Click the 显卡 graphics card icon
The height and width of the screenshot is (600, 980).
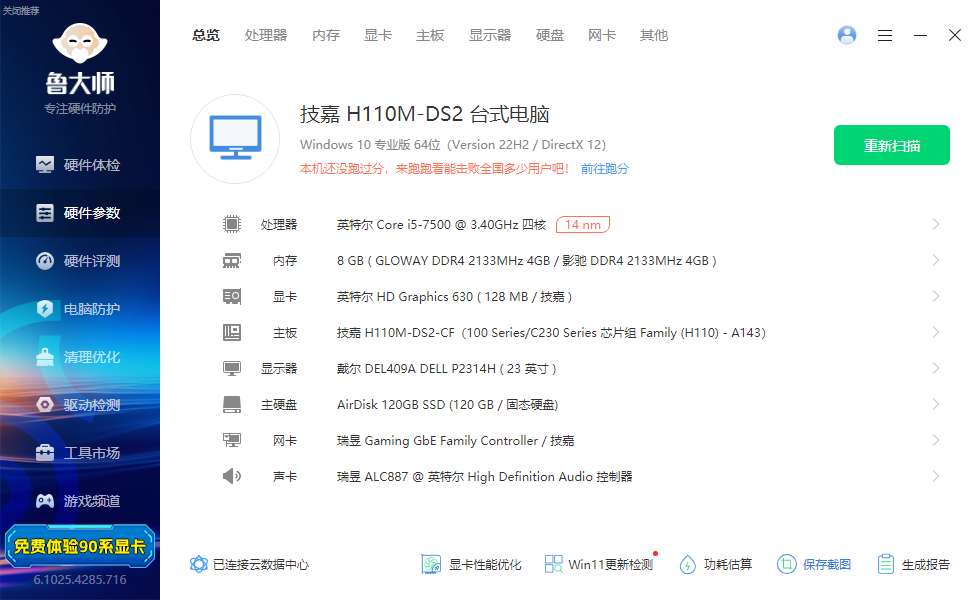[x=232, y=296]
